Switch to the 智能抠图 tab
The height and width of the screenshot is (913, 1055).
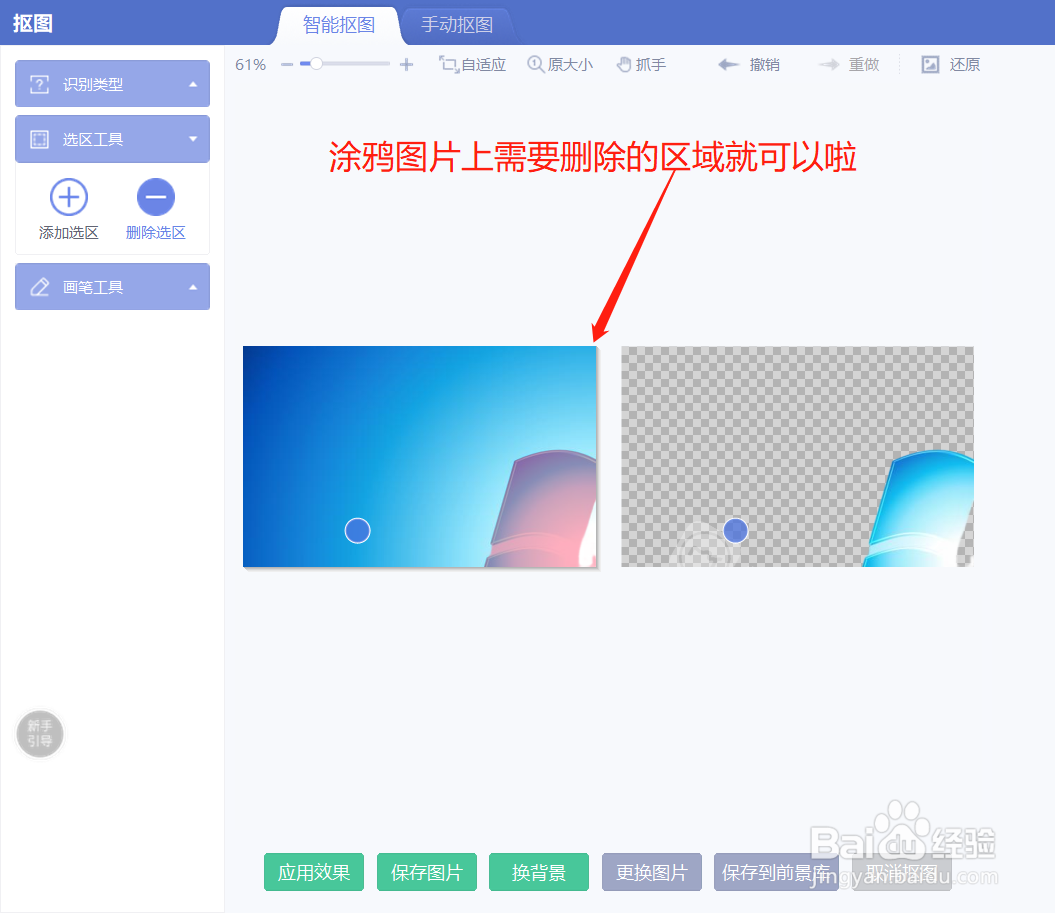[x=338, y=25]
